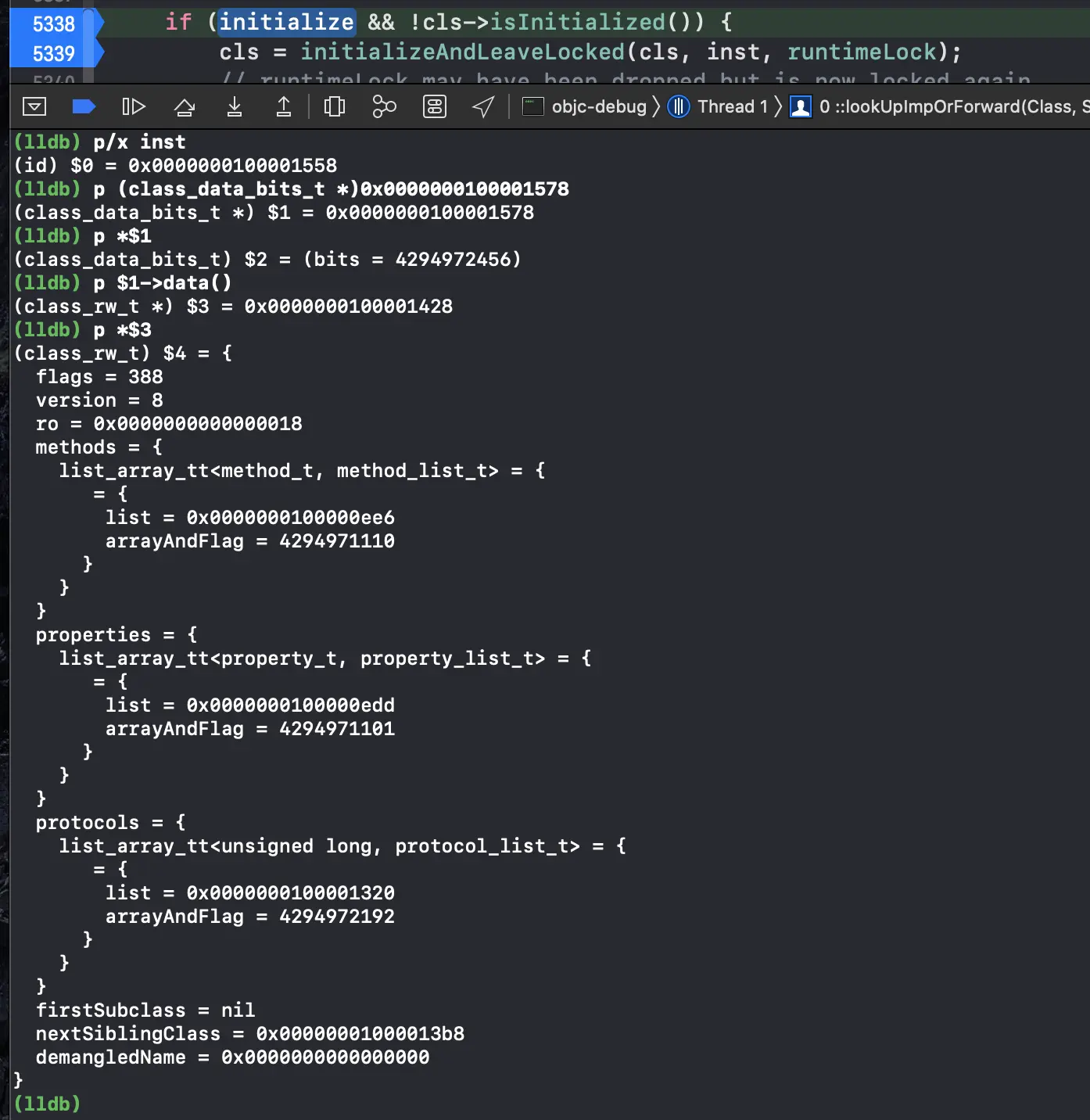Click the highlighted initialize variable
Screen dimensions: 1090x1120
point(286,22)
